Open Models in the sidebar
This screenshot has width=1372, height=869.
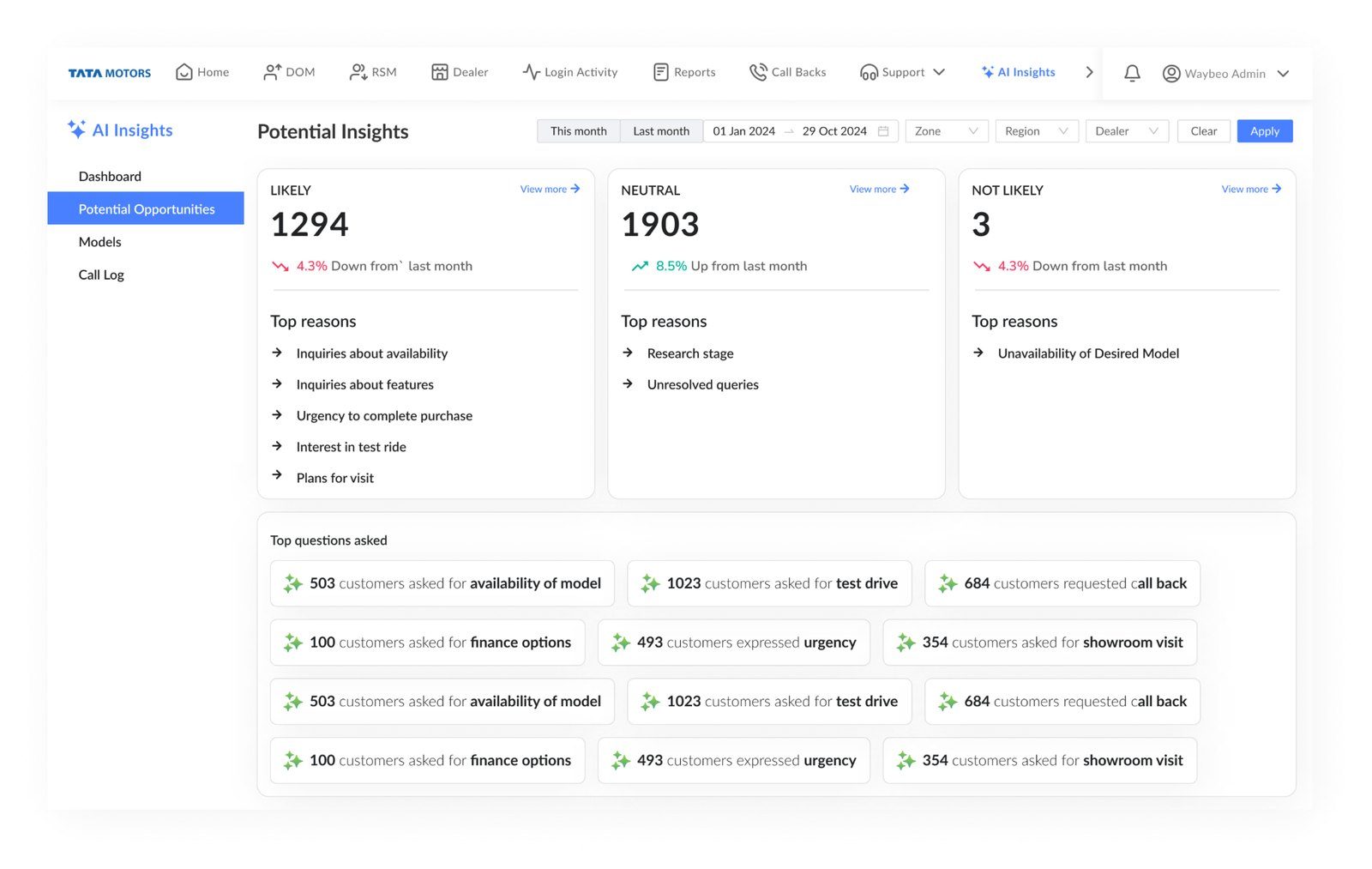point(100,242)
